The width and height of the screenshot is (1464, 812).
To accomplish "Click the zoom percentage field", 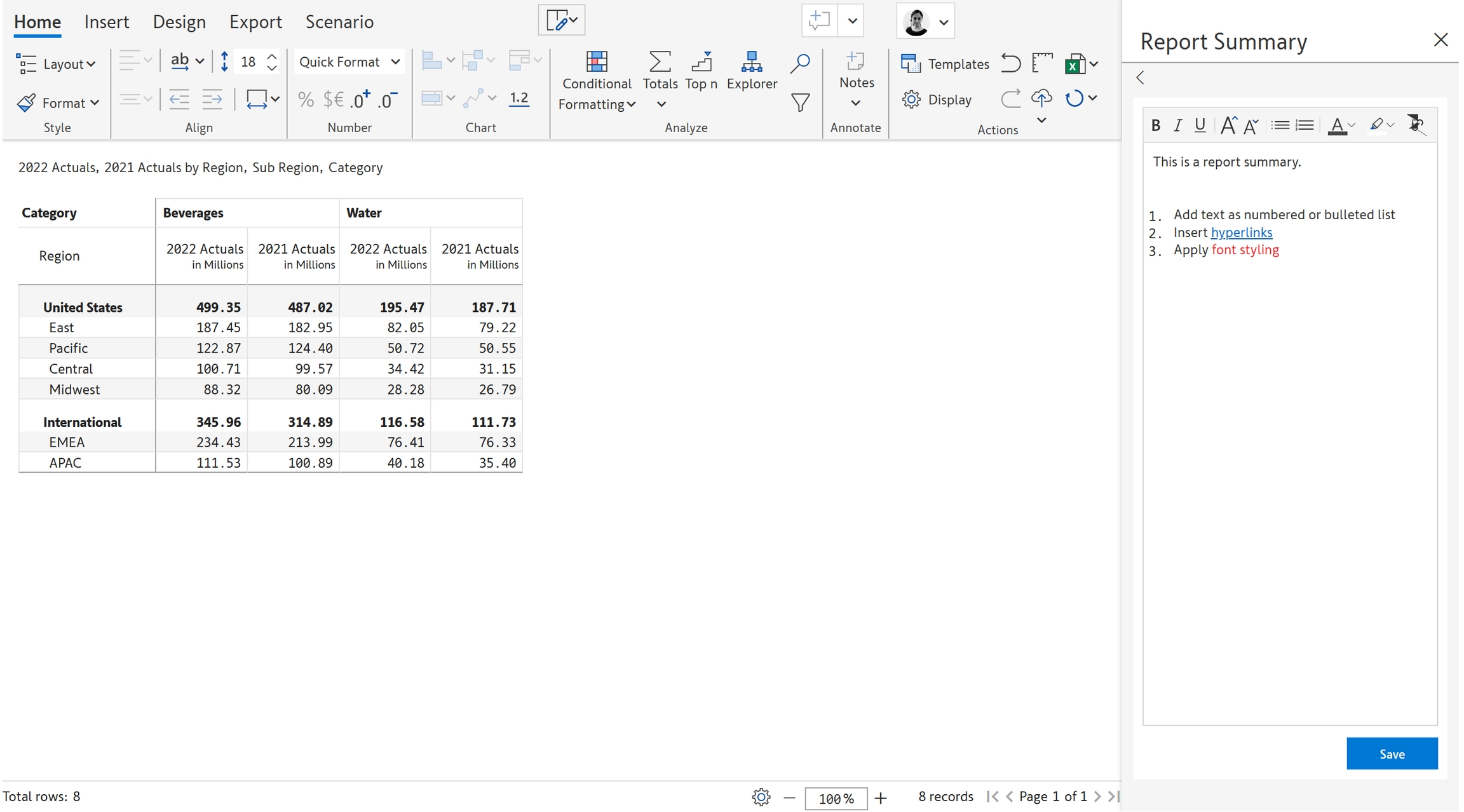I will point(835,798).
